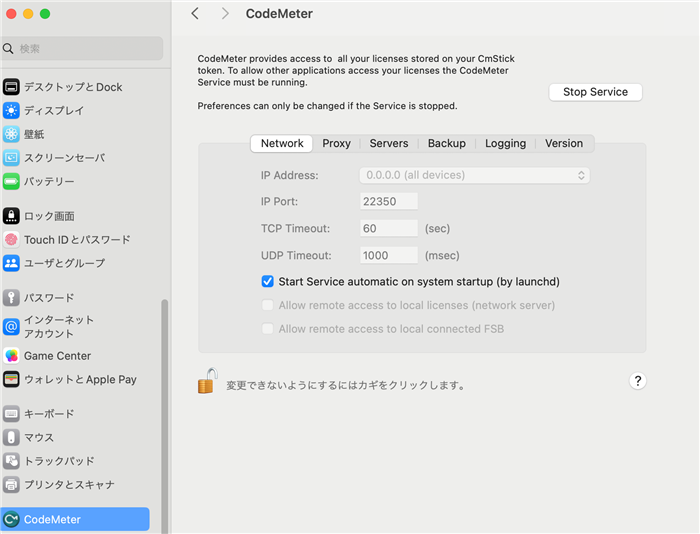Go forward with the right chevron
The width and height of the screenshot is (700, 534).
pyautogui.click(x=225, y=13)
